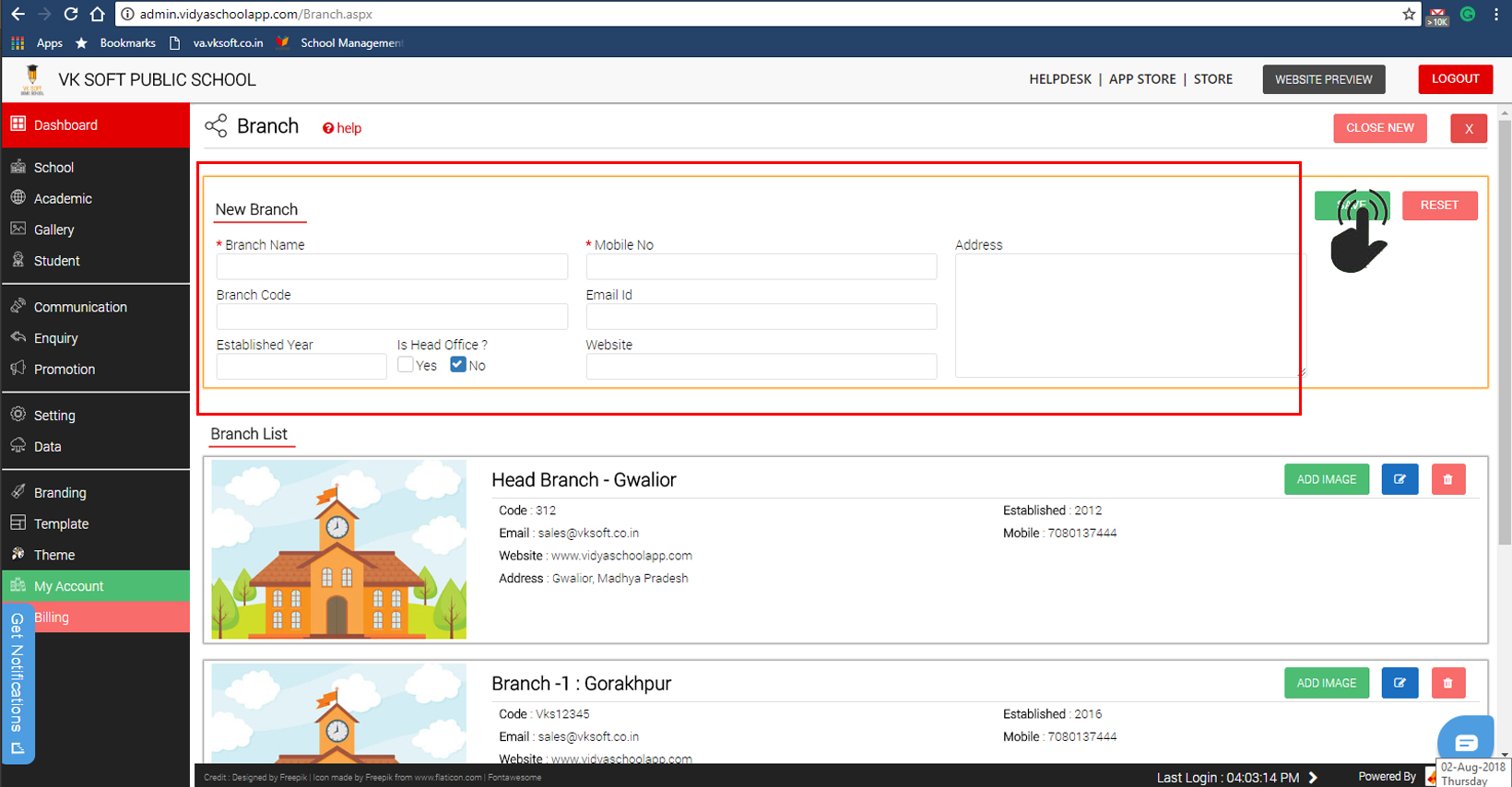1512x787 pixels.
Task: Check Yes for Is Head Office
Action: [x=405, y=365]
